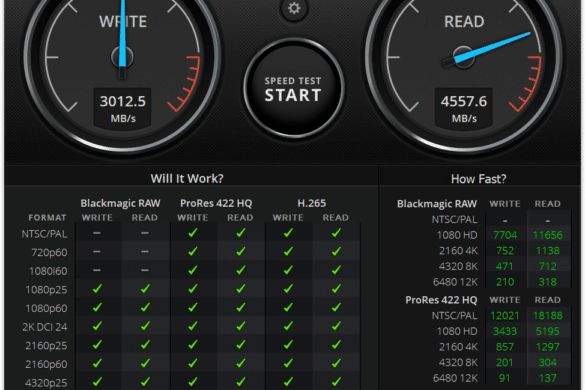Click the How Fast? heading

tap(478, 179)
